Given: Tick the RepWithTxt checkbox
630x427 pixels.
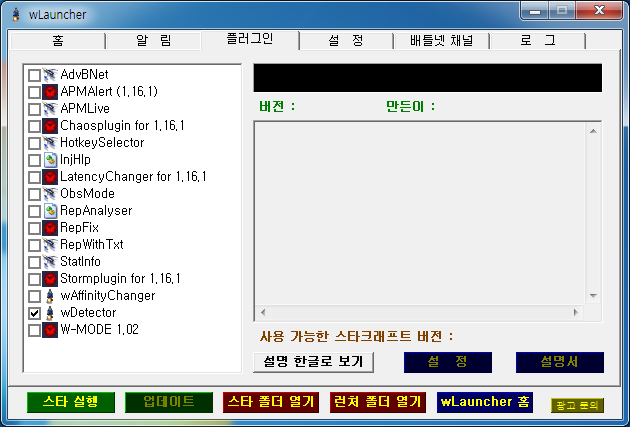Looking at the screenshot, I should pyautogui.click(x=34, y=245).
